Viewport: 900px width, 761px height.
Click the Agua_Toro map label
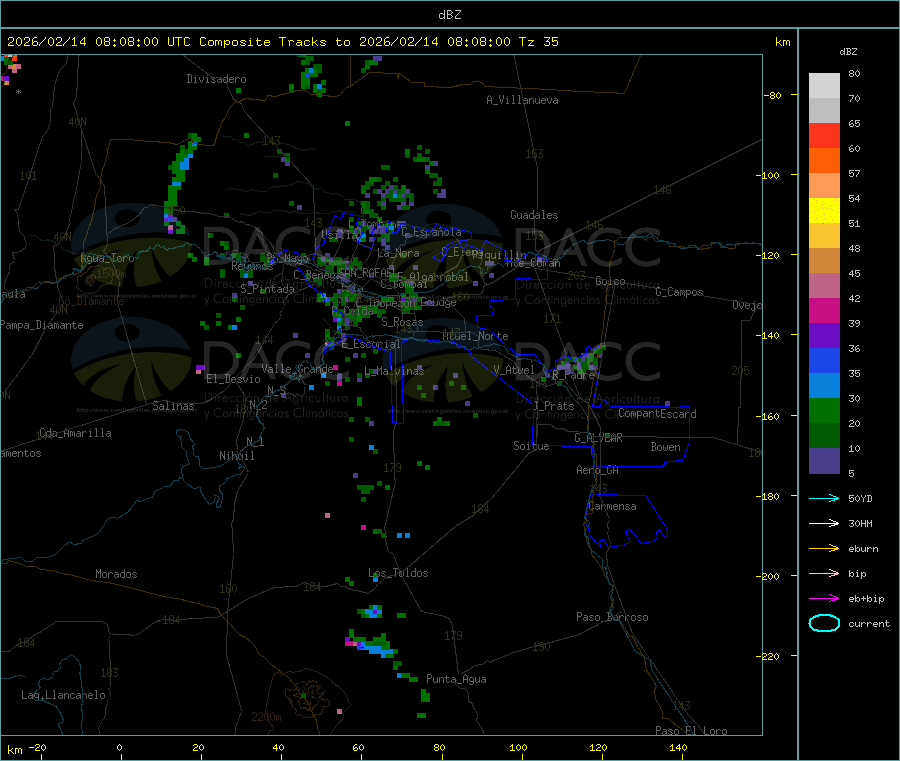click(107, 258)
